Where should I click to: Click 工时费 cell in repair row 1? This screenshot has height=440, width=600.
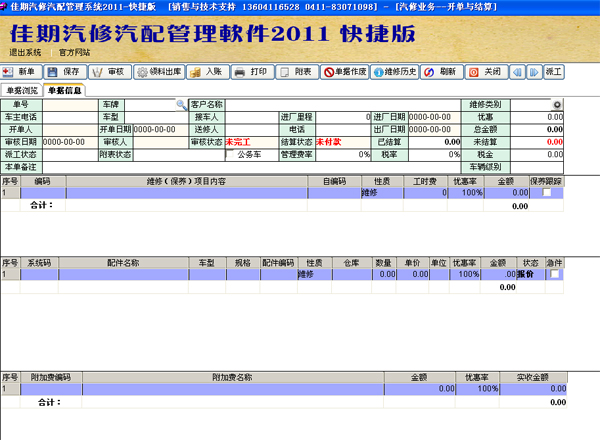click(x=425, y=193)
